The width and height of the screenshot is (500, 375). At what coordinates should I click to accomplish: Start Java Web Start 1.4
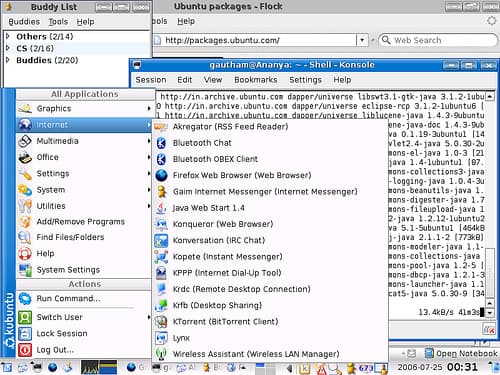pos(270,208)
